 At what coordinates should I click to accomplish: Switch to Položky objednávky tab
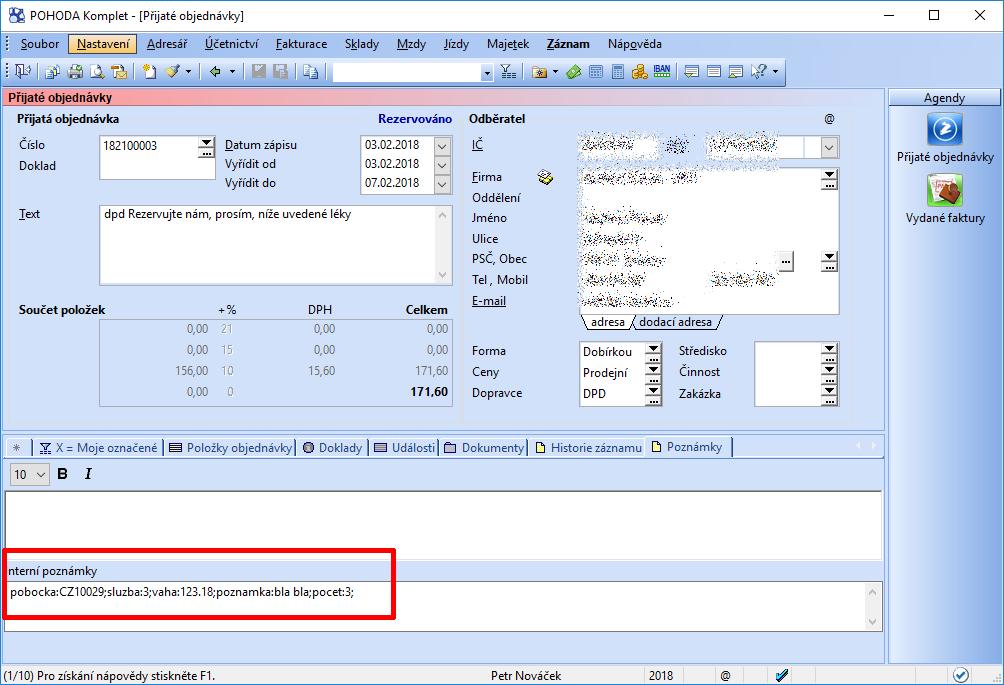[231, 447]
